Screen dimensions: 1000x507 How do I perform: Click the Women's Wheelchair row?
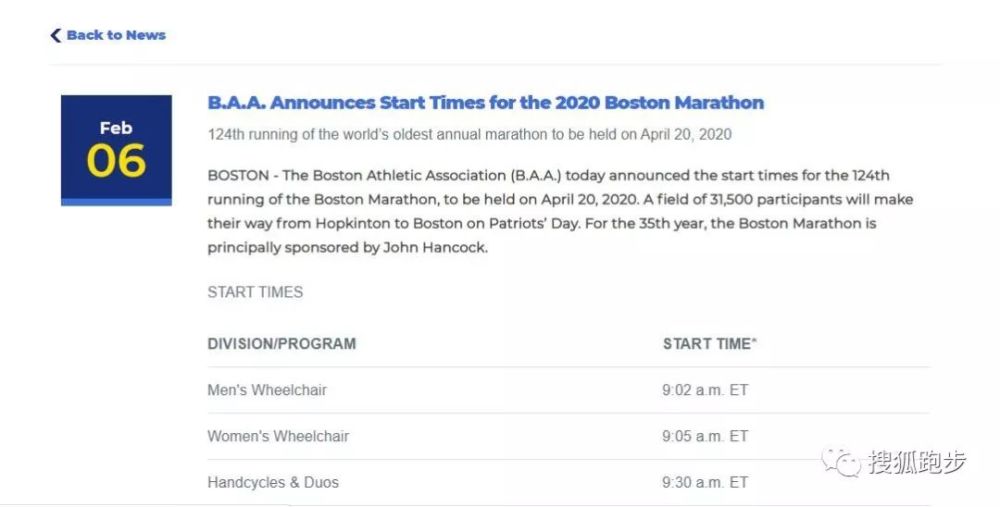tap(568, 436)
